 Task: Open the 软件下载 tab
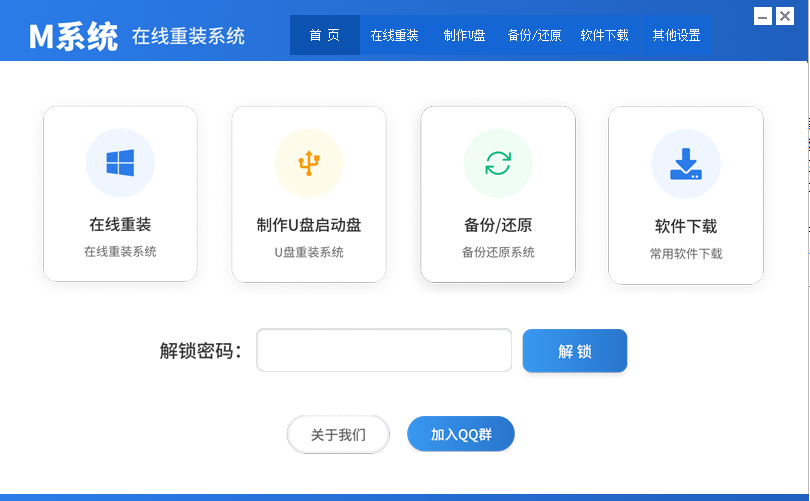pos(604,35)
